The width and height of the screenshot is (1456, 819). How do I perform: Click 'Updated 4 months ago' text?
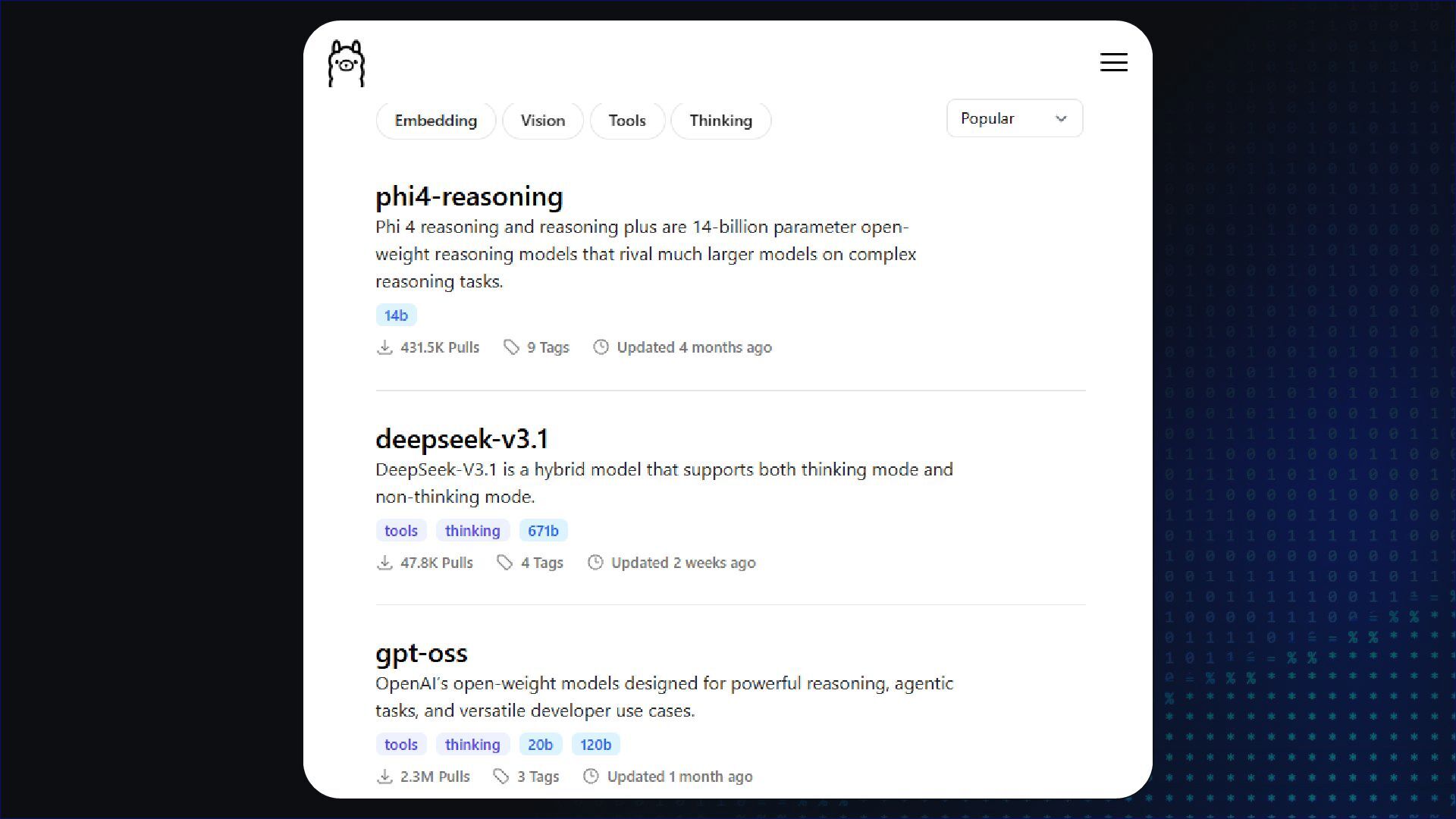pos(694,347)
